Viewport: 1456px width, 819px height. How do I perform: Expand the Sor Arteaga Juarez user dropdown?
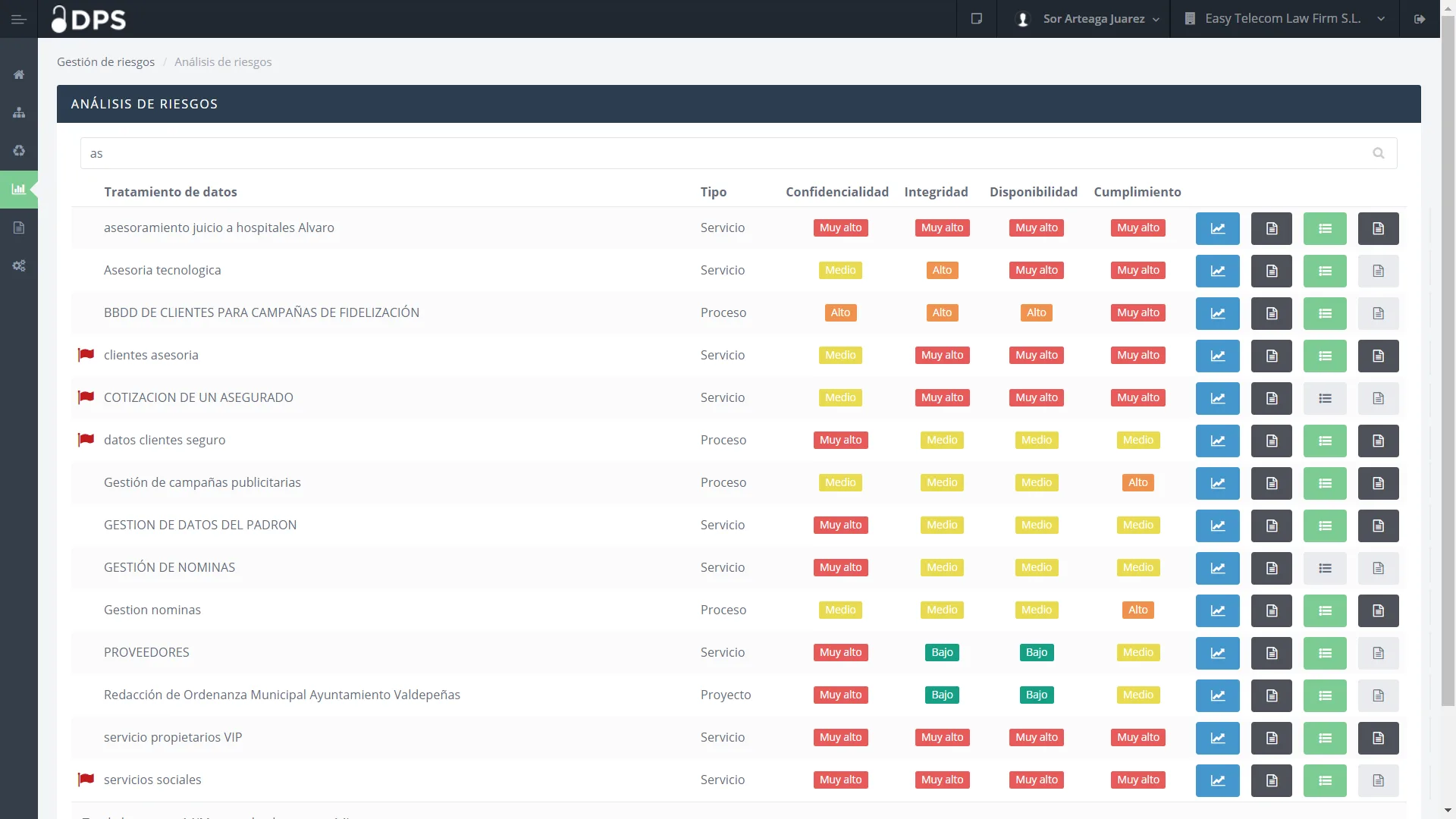1088,19
